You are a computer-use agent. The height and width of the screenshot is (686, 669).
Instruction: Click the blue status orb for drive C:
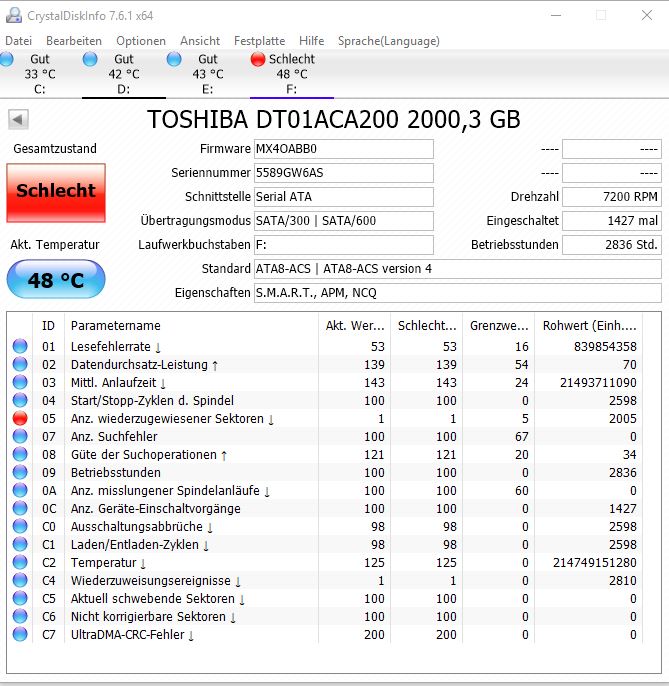[6, 59]
